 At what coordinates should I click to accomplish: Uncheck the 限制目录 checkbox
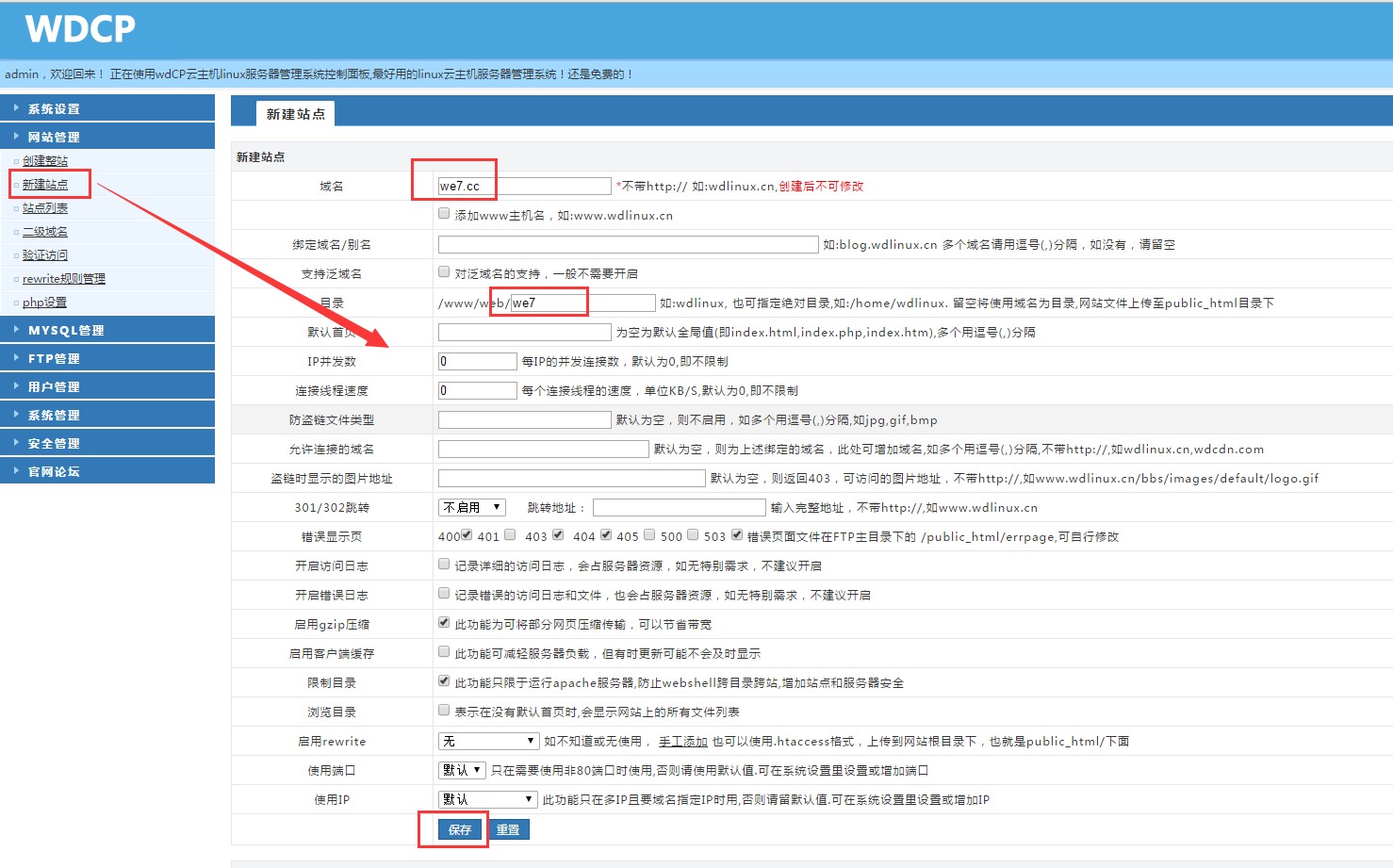(x=444, y=681)
